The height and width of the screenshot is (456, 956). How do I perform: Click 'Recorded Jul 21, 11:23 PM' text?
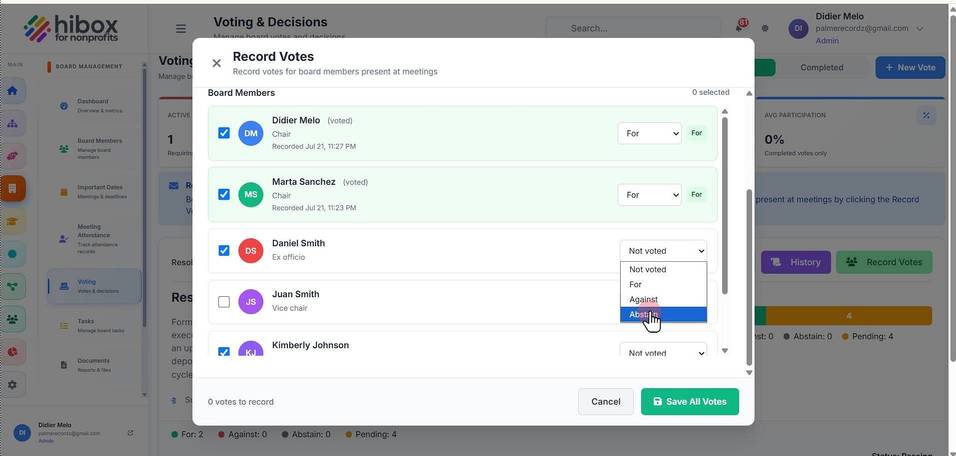click(x=314, y=208)
